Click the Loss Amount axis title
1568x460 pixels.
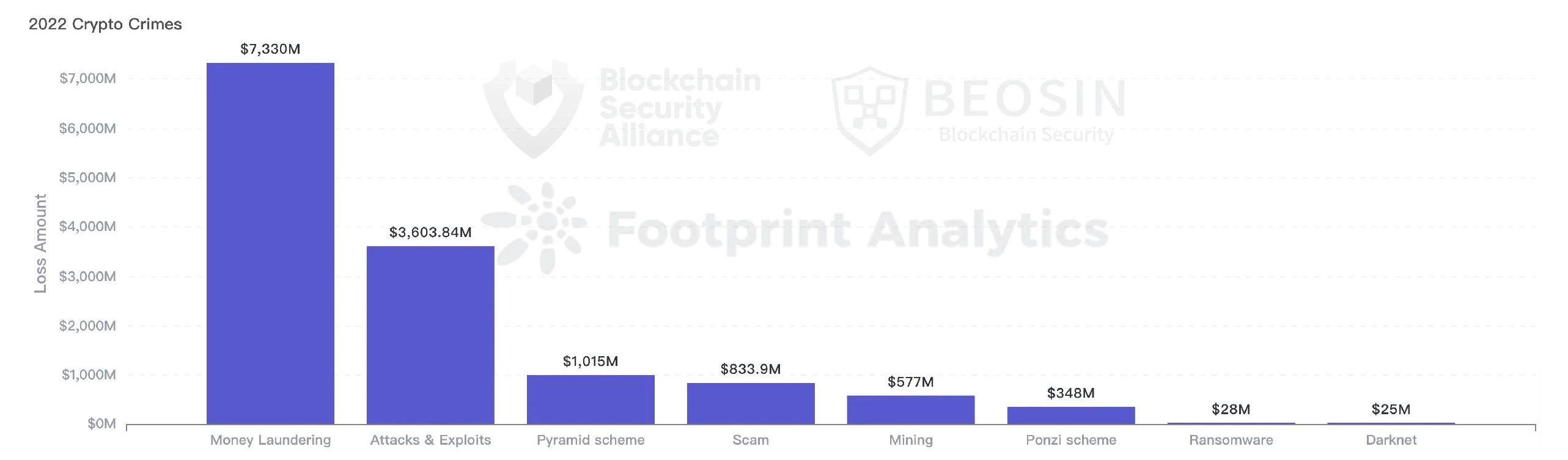pos(40,243)
